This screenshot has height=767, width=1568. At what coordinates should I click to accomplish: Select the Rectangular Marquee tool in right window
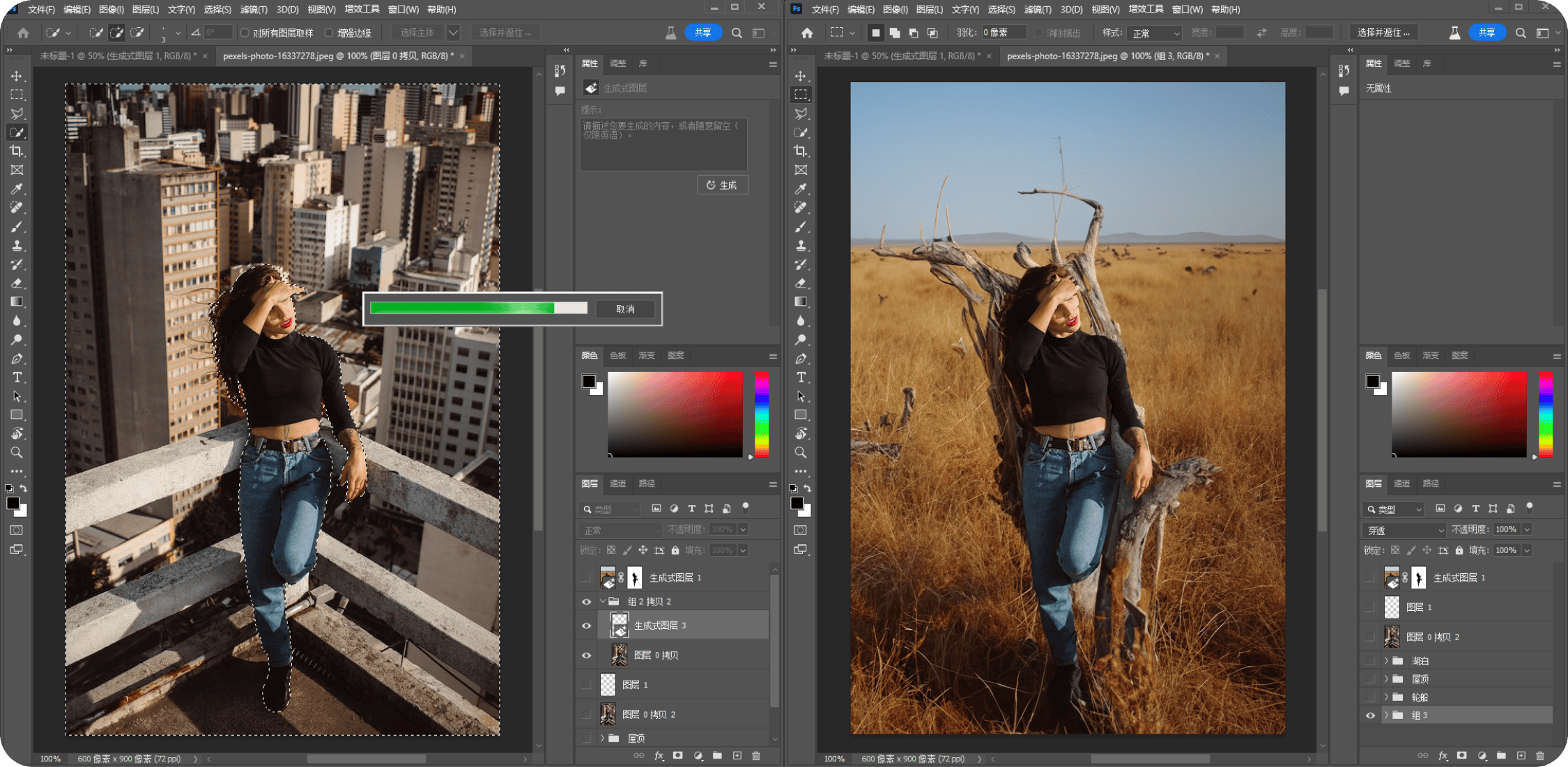[801, 94]
